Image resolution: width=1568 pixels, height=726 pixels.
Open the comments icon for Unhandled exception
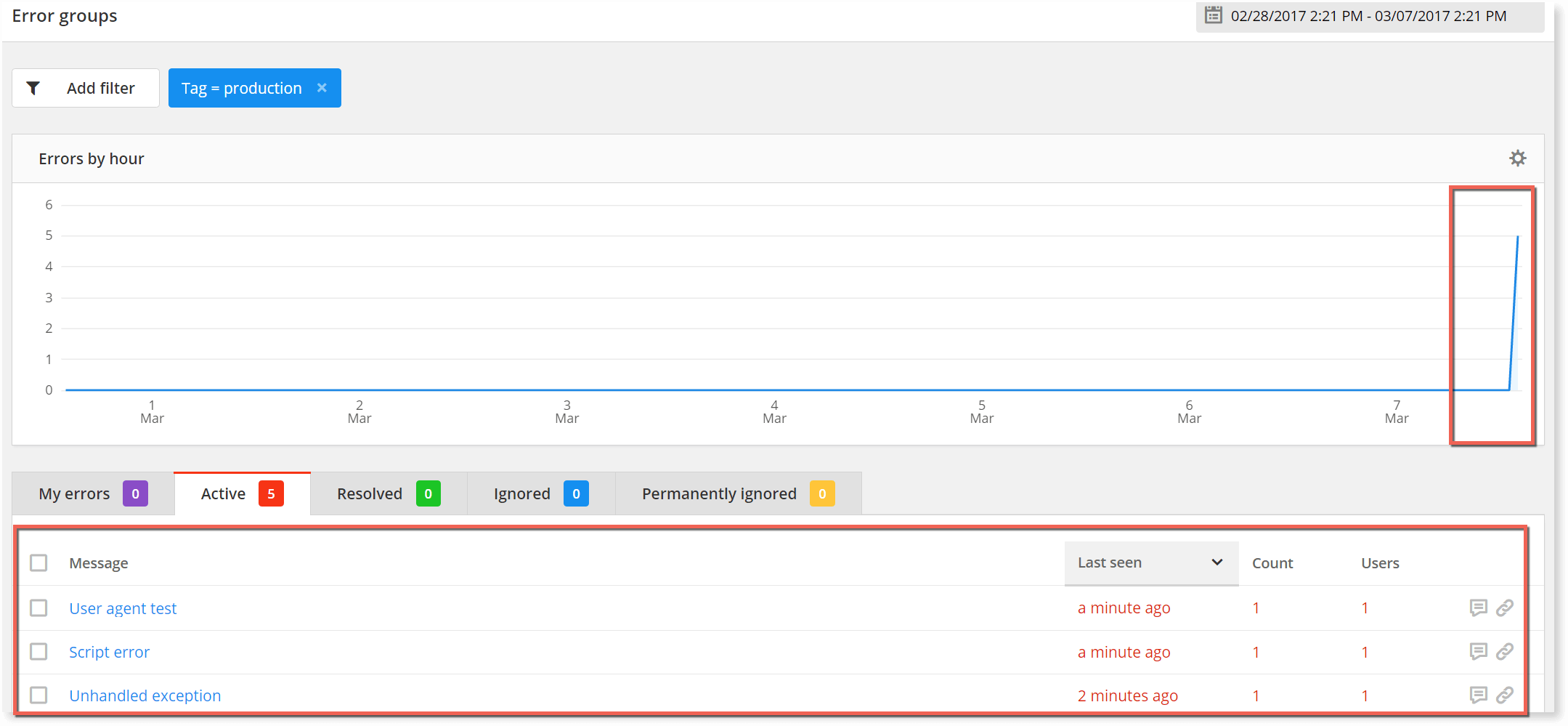[1478, 695]
